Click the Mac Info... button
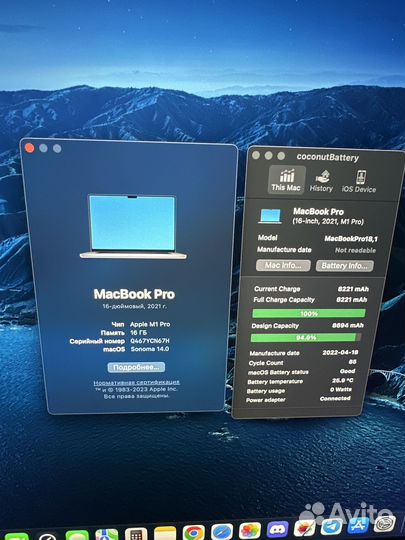The image size is (405, 540). coord(283,266)
